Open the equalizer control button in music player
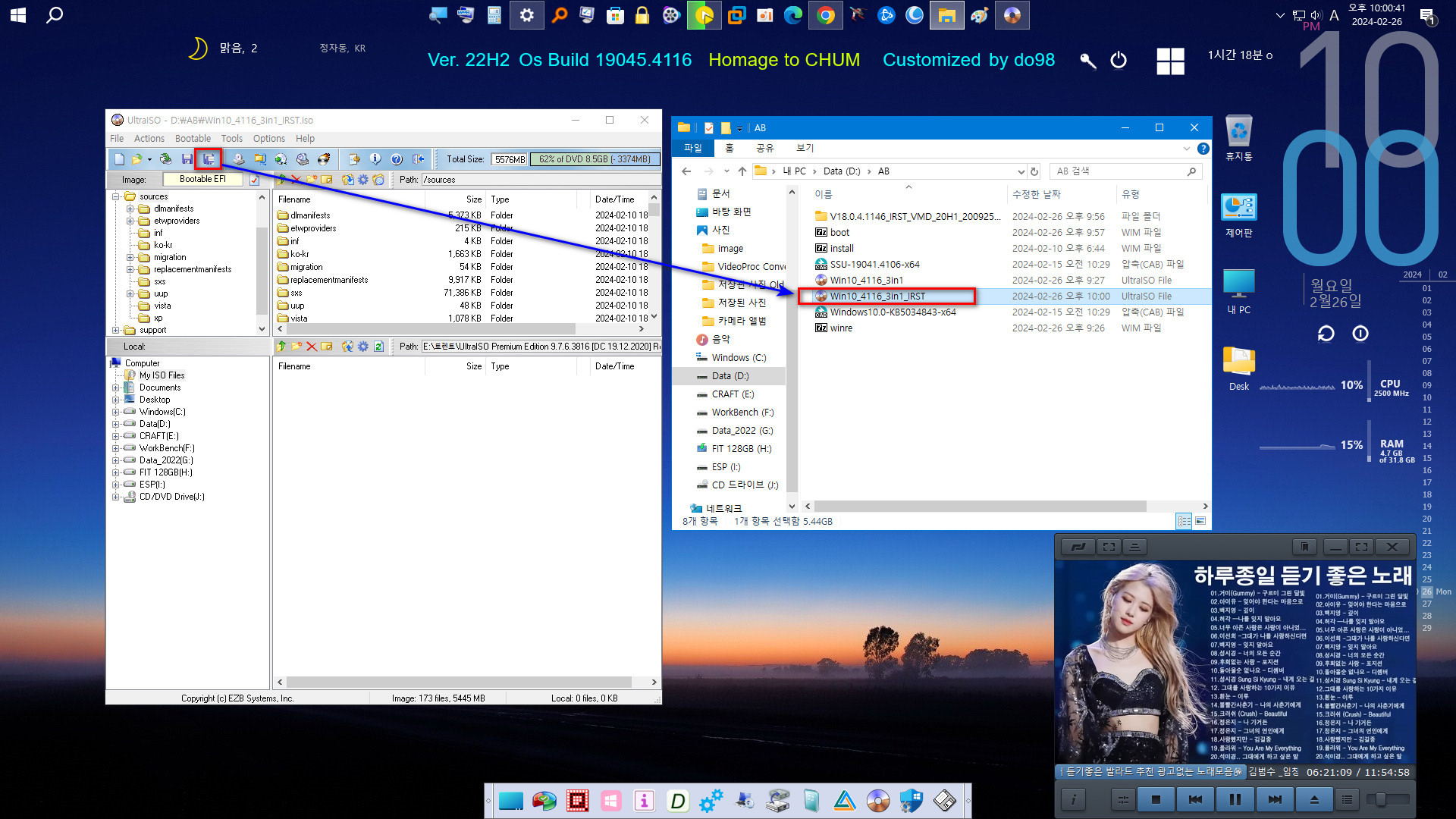This screenshot has width=1456, height=819. (1123, 799)
